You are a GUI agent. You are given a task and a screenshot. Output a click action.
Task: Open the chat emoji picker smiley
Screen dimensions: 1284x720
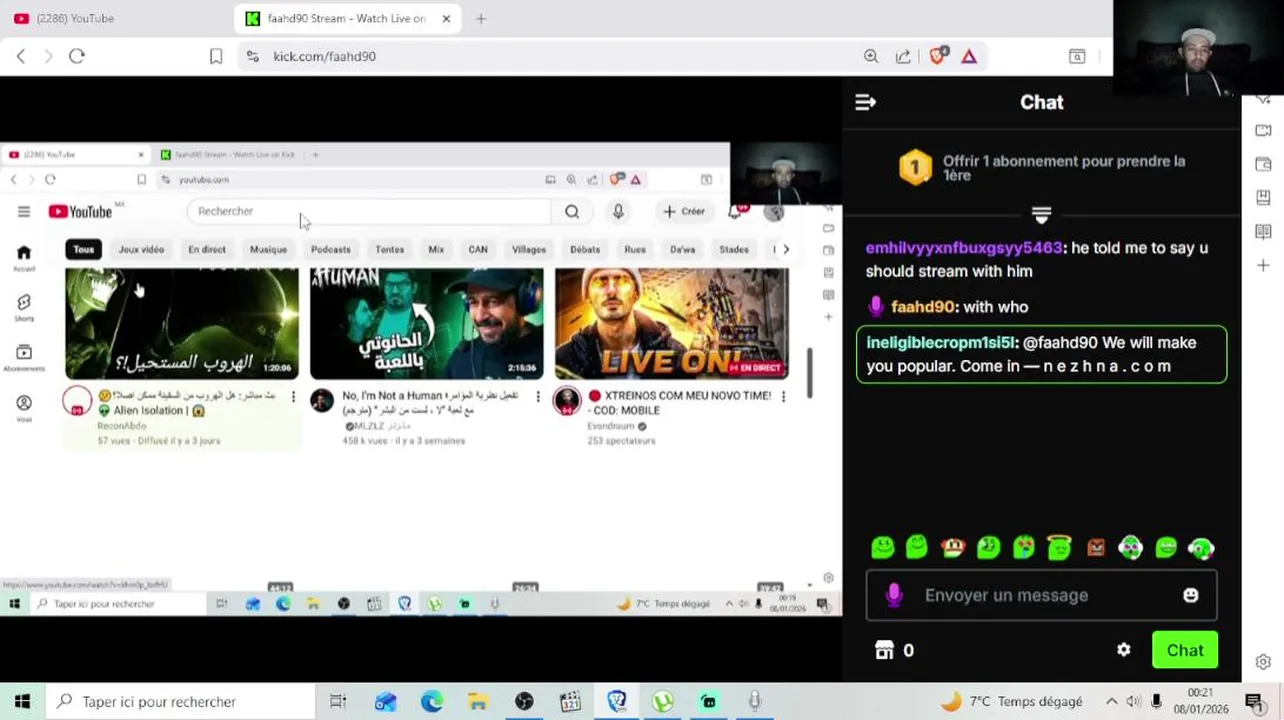point(1190,595)
